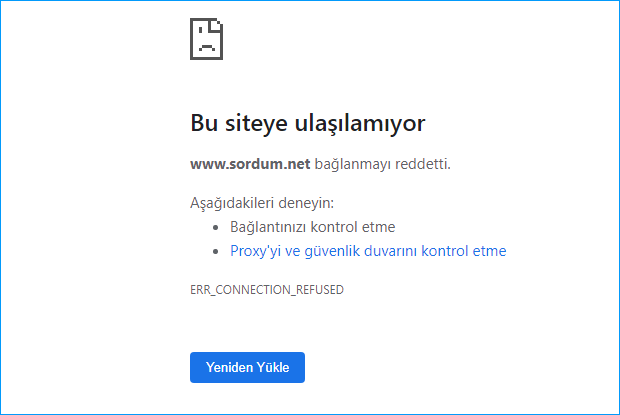This screenshot has height=415, width=620.
Task: Click the Bağlantınızı kontrol etme suggestion
Action: pyautogui.click(x=312, y=227)
